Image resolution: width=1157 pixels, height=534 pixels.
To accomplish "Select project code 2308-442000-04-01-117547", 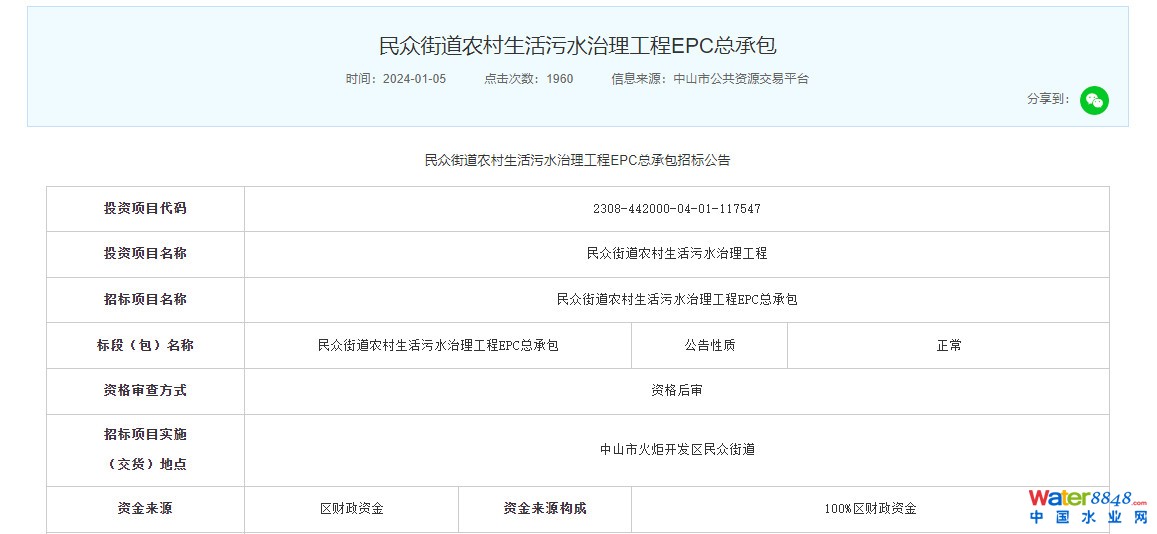I will 676,209.
